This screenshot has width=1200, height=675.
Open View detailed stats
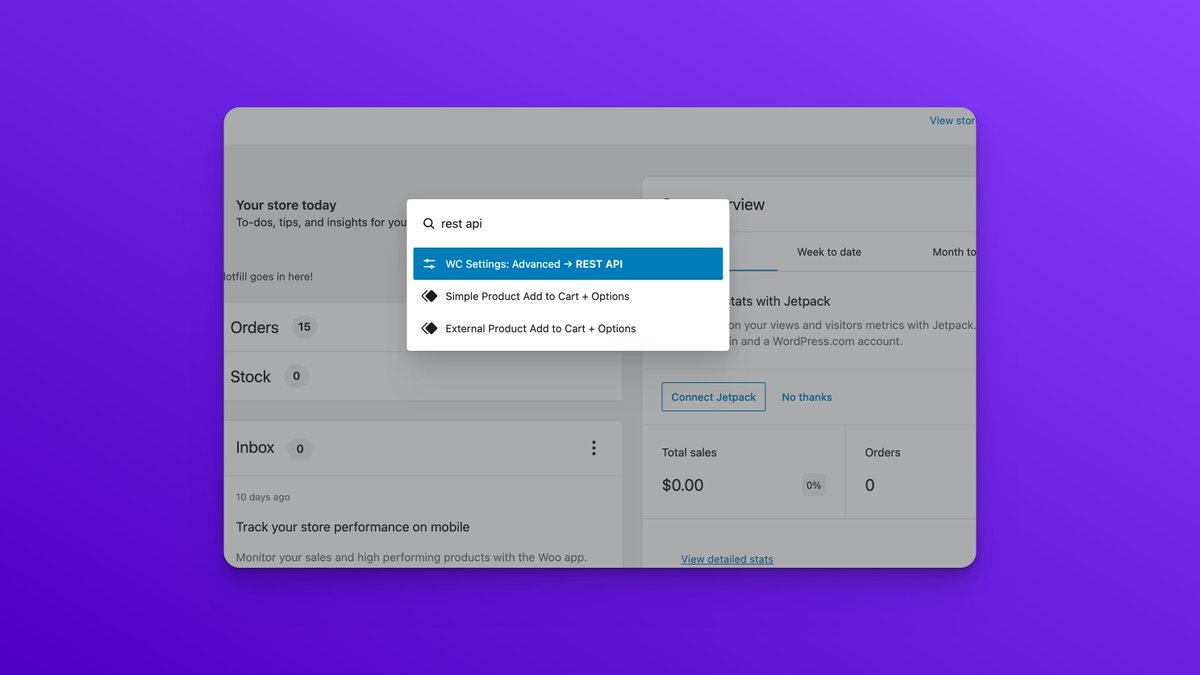click(727, 559)
